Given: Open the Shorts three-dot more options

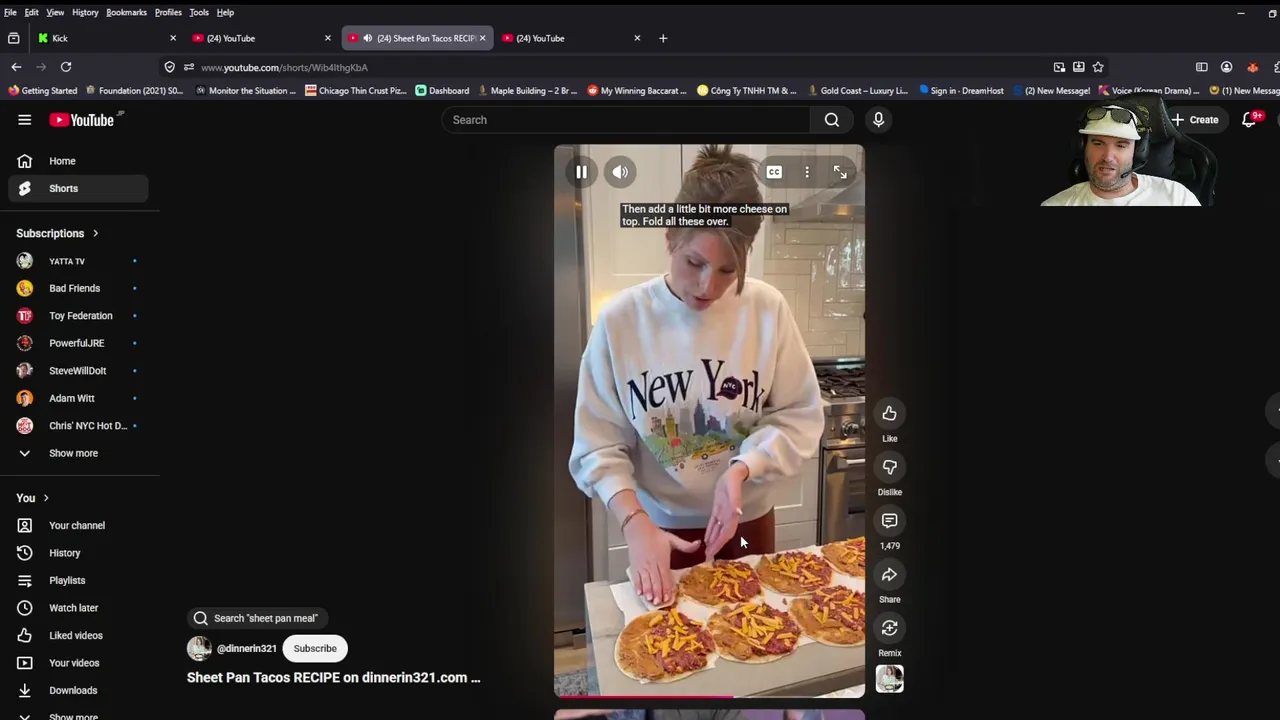Looking at the screenshot, I should (807, 172).
